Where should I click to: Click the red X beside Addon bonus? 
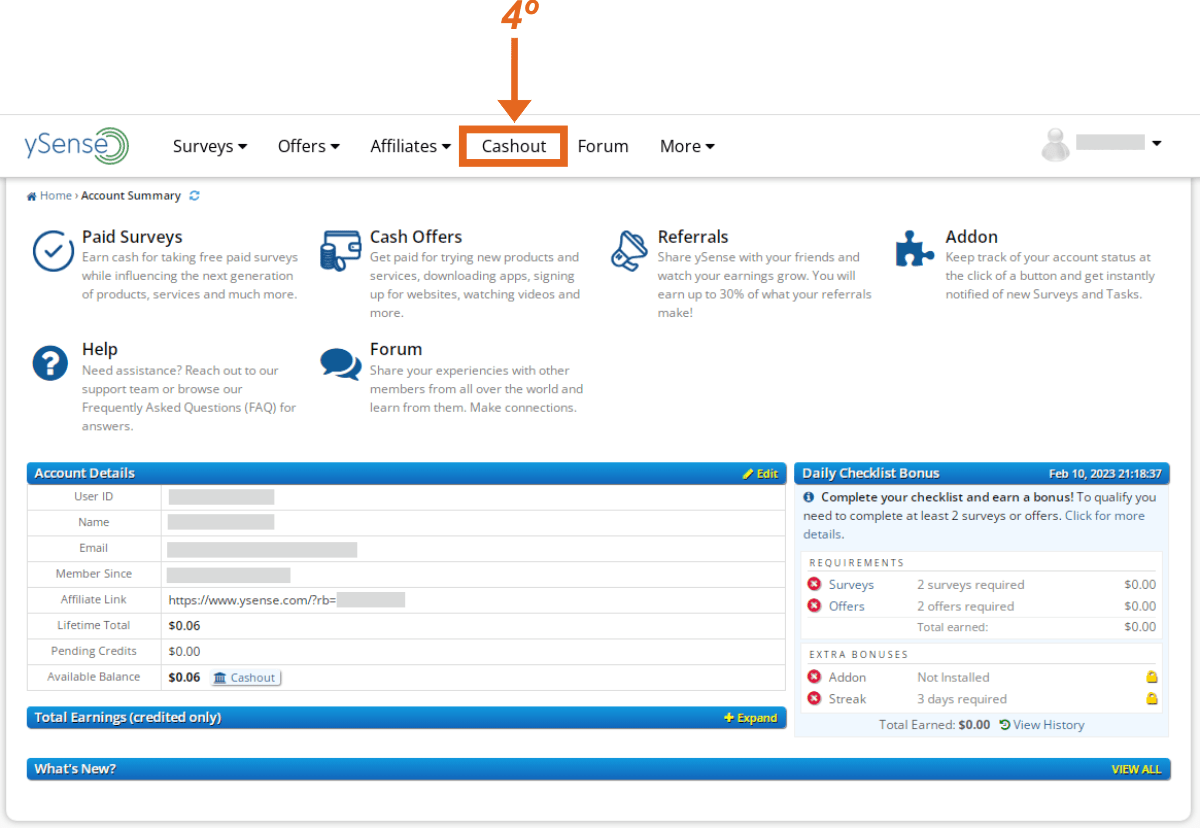point(814,677)
